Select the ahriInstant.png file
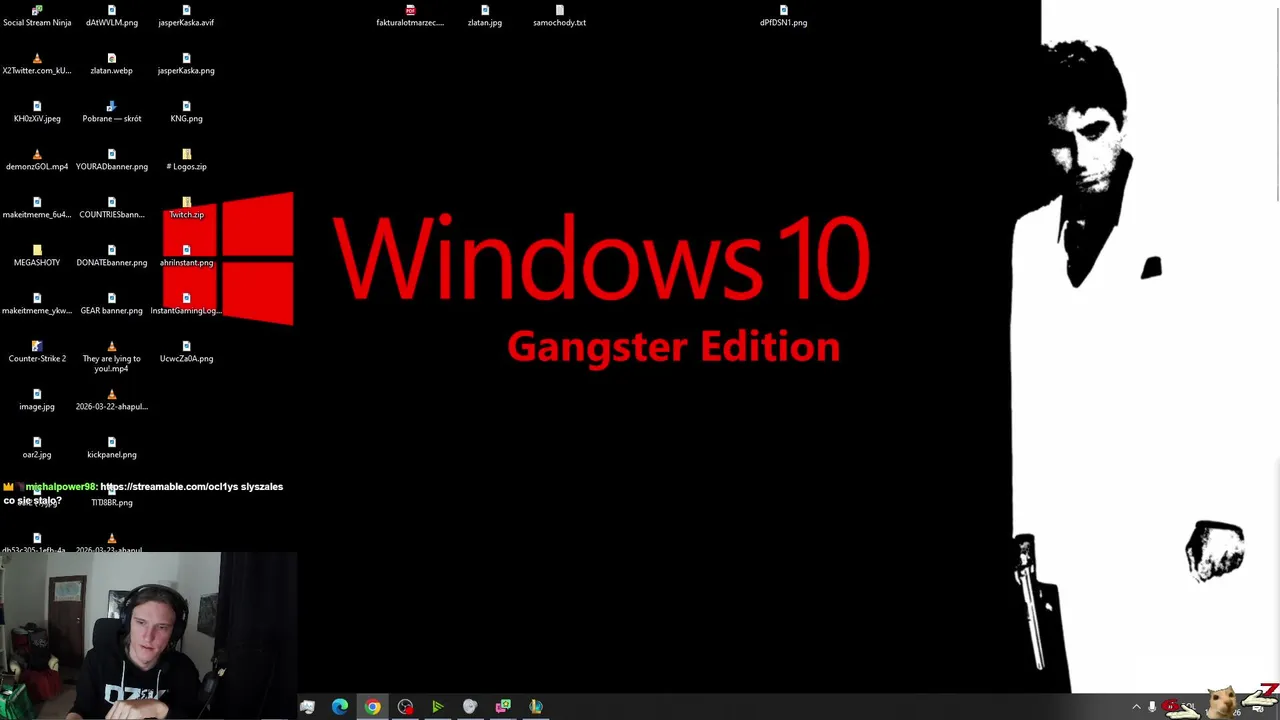1280x720 pixels. pyautogui.click(x=186, y=256)
